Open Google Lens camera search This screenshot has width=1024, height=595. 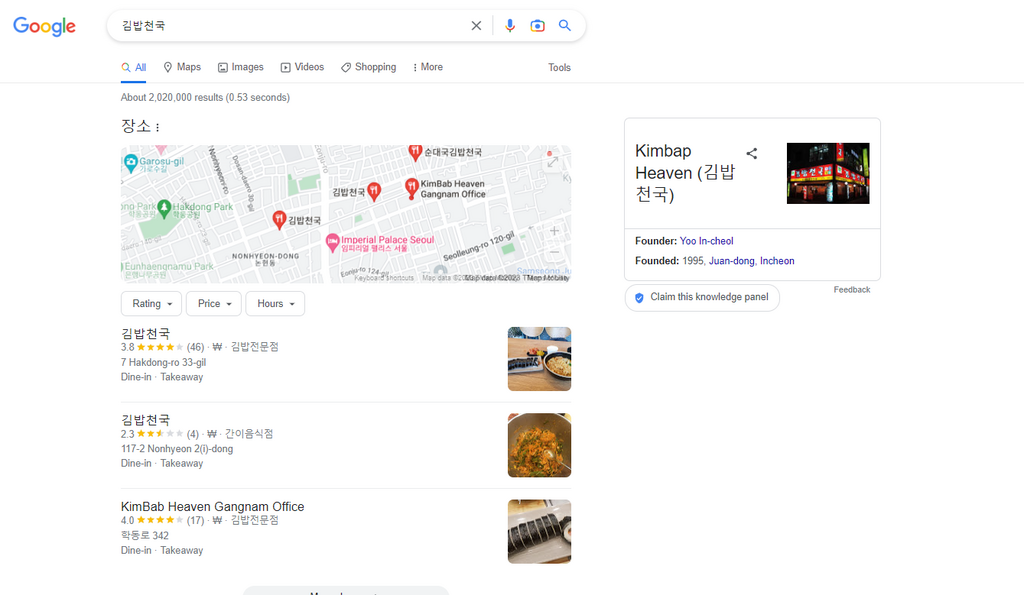point(537,25)
